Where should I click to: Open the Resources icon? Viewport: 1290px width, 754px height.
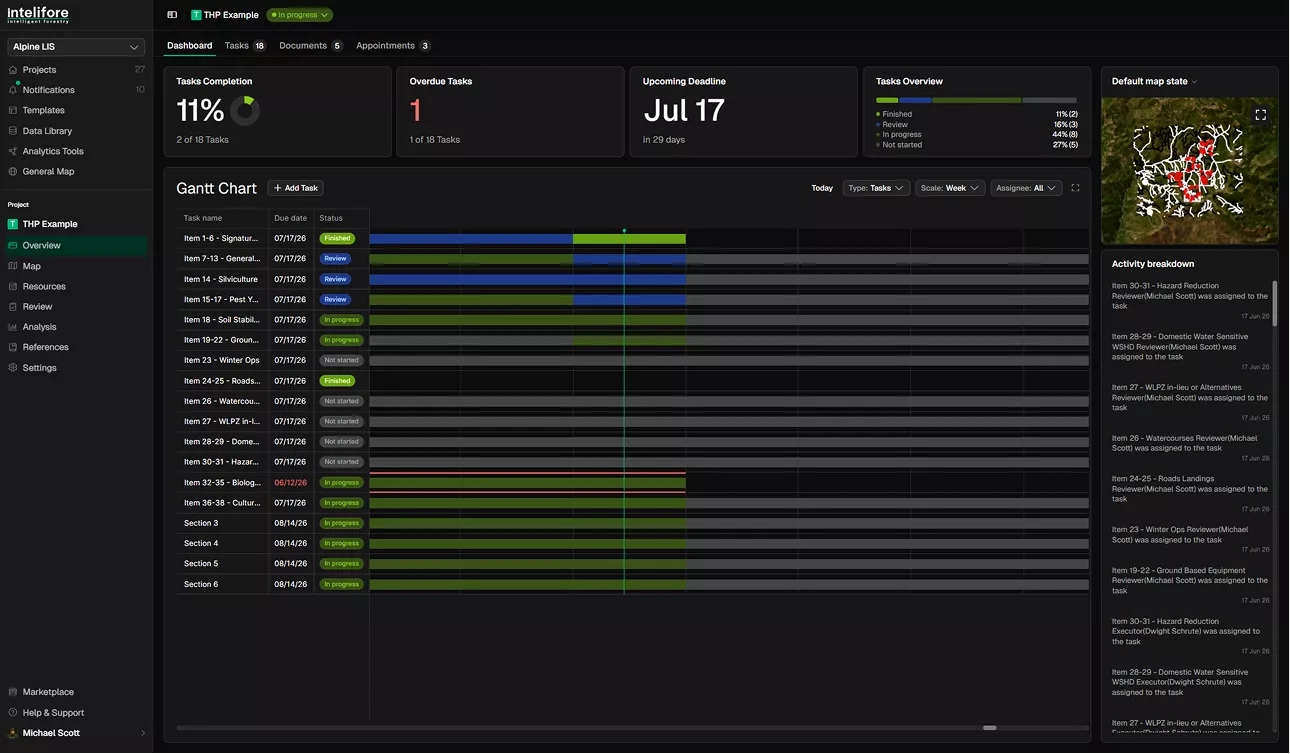13,286
